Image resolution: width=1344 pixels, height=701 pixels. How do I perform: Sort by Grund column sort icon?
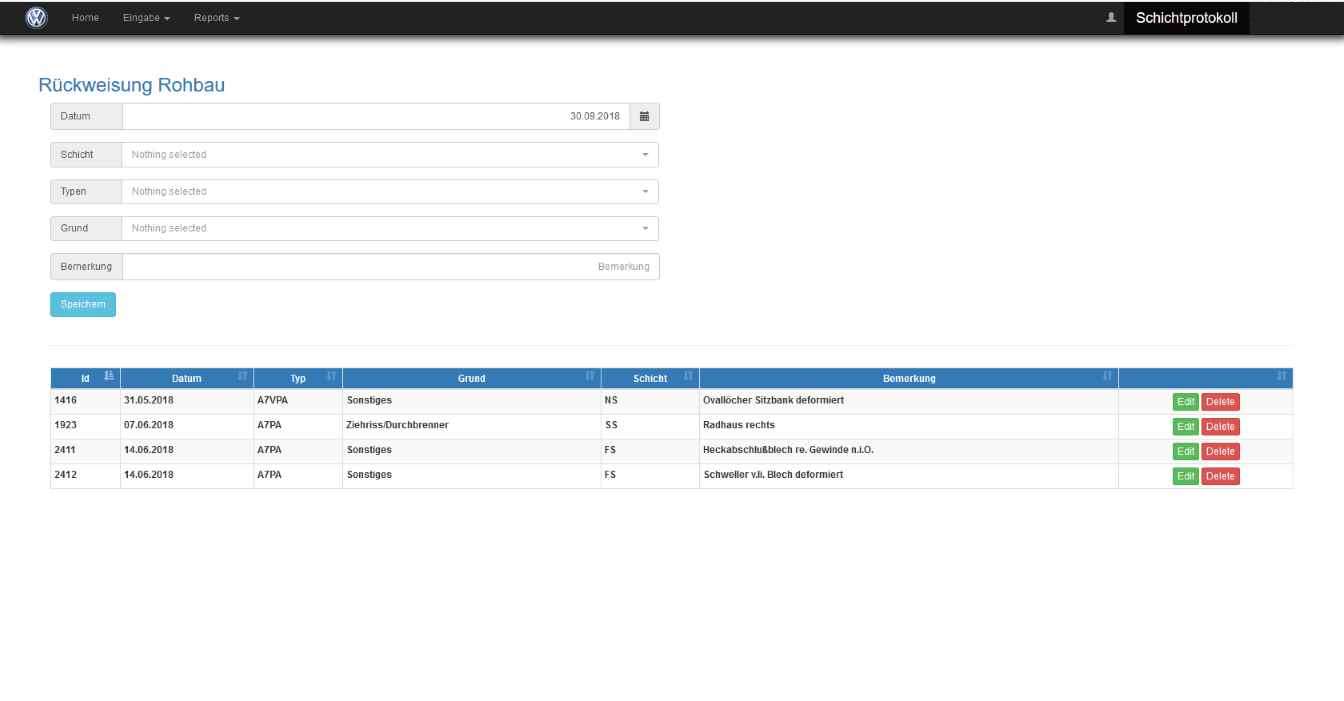tap(590, 377)
